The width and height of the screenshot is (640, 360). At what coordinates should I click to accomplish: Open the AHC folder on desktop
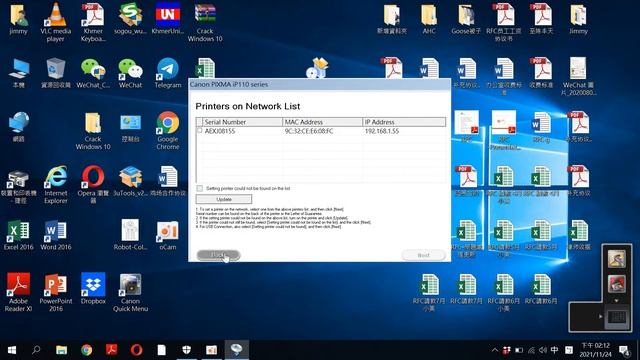[x=429, y=18]
